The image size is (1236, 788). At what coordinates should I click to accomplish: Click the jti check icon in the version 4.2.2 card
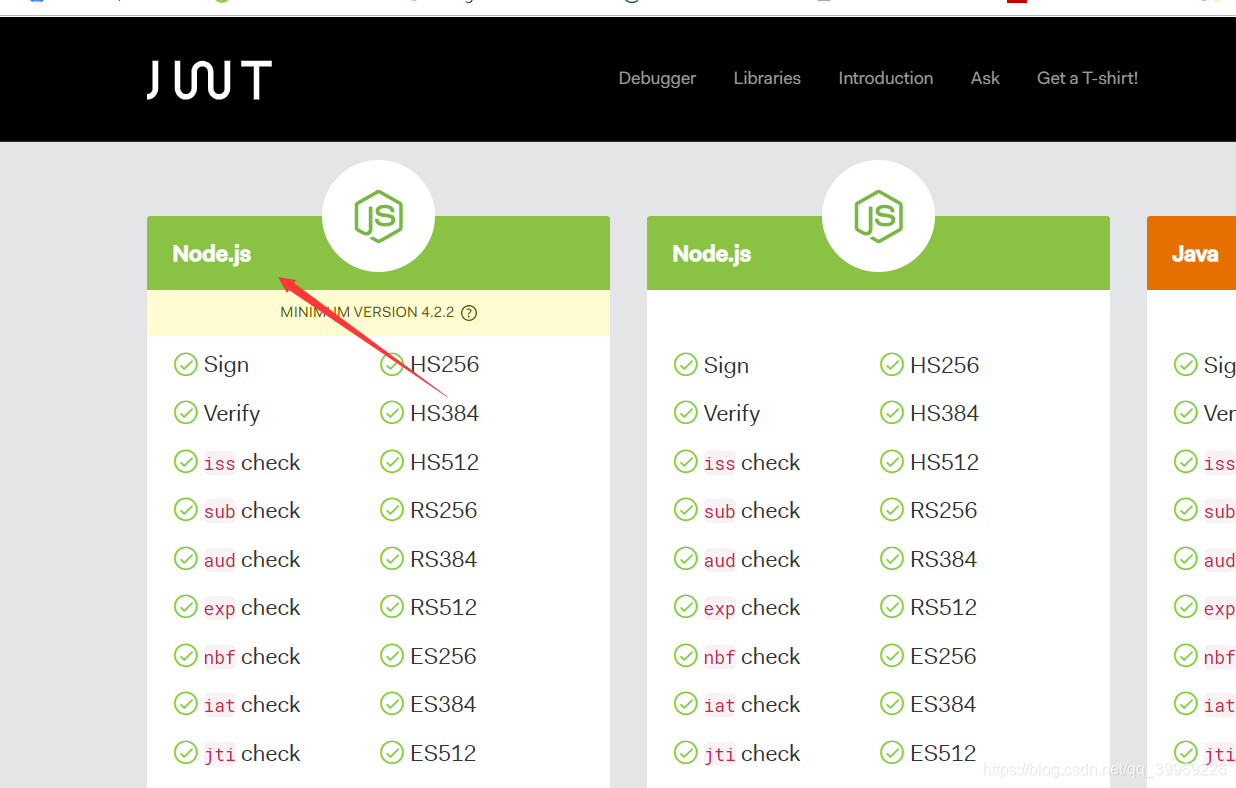tap(186, 753)
